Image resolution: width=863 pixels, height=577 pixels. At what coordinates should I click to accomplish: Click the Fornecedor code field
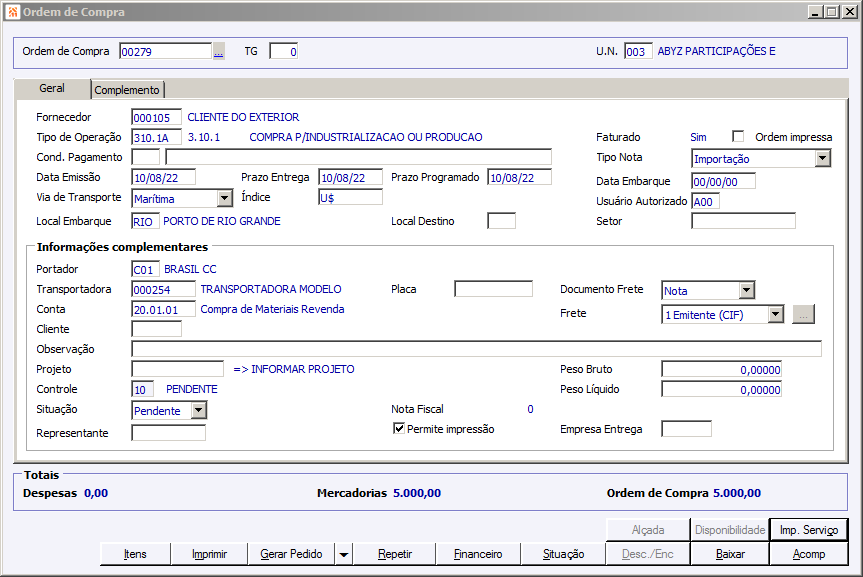157,118
